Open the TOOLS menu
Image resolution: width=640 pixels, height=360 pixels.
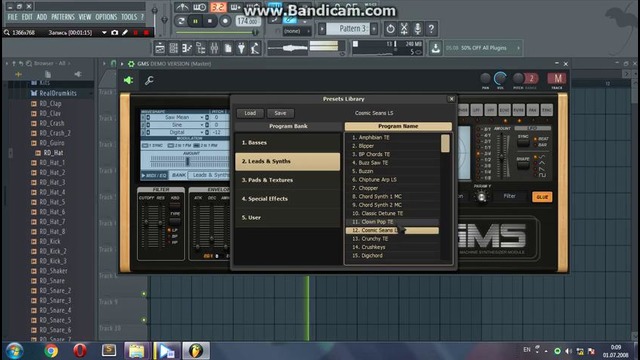coord(129,17)
